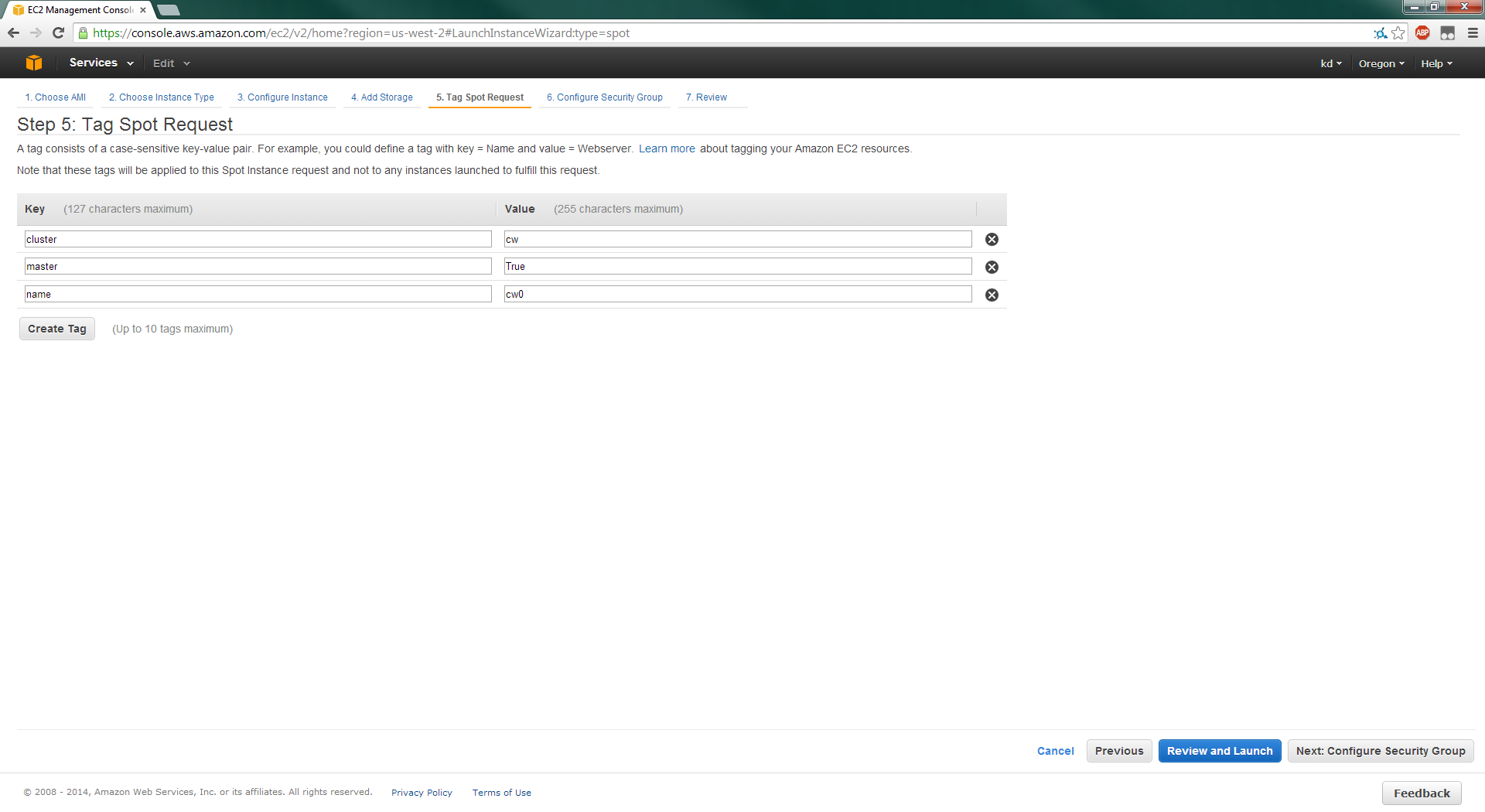1485x812 pixels.
Task: Click the Cancel link
Action: click(x=1055, y=752)
